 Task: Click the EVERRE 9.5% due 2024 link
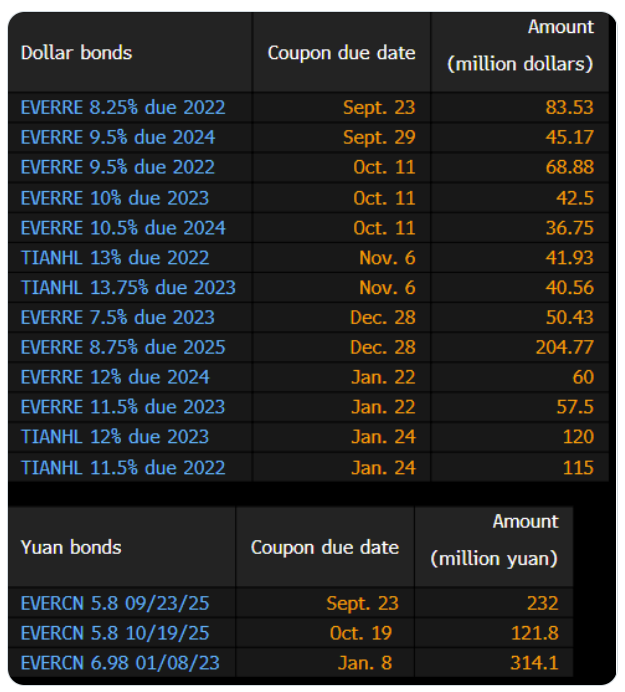(x=118, y=137)
